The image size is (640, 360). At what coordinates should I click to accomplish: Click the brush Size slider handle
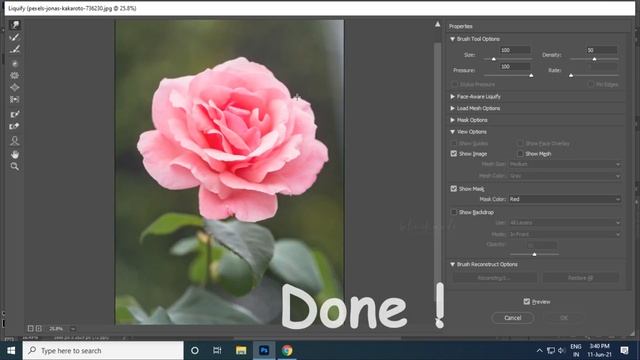point(493,59)
